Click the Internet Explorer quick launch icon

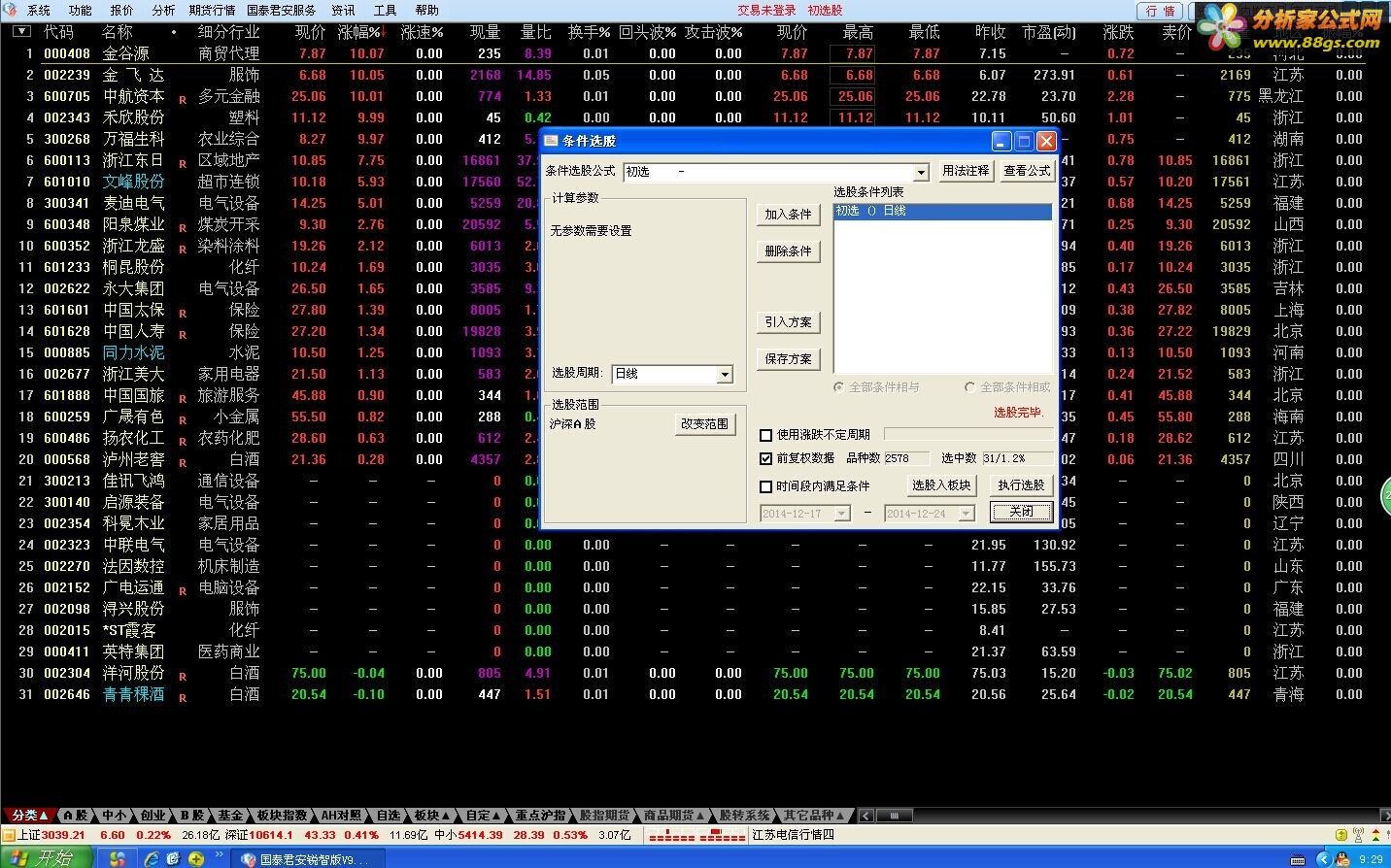(x=152, y=858)
